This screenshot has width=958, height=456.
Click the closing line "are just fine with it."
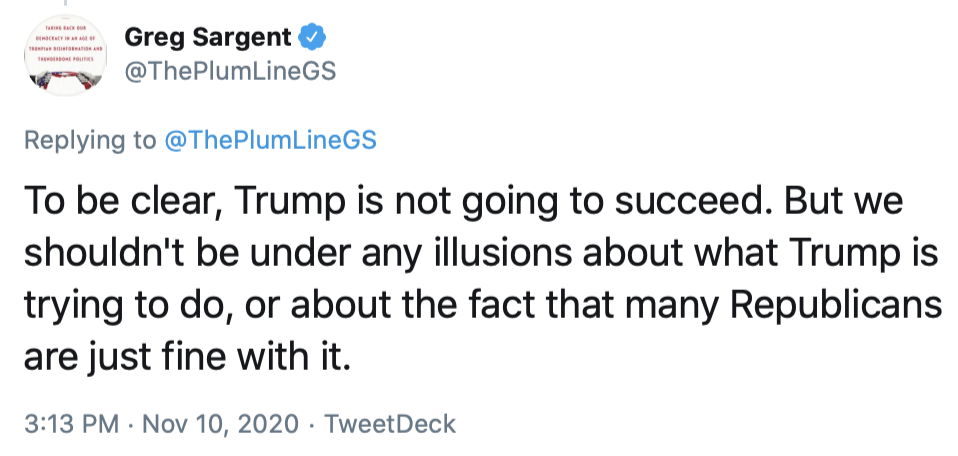[x=187, y=357]
